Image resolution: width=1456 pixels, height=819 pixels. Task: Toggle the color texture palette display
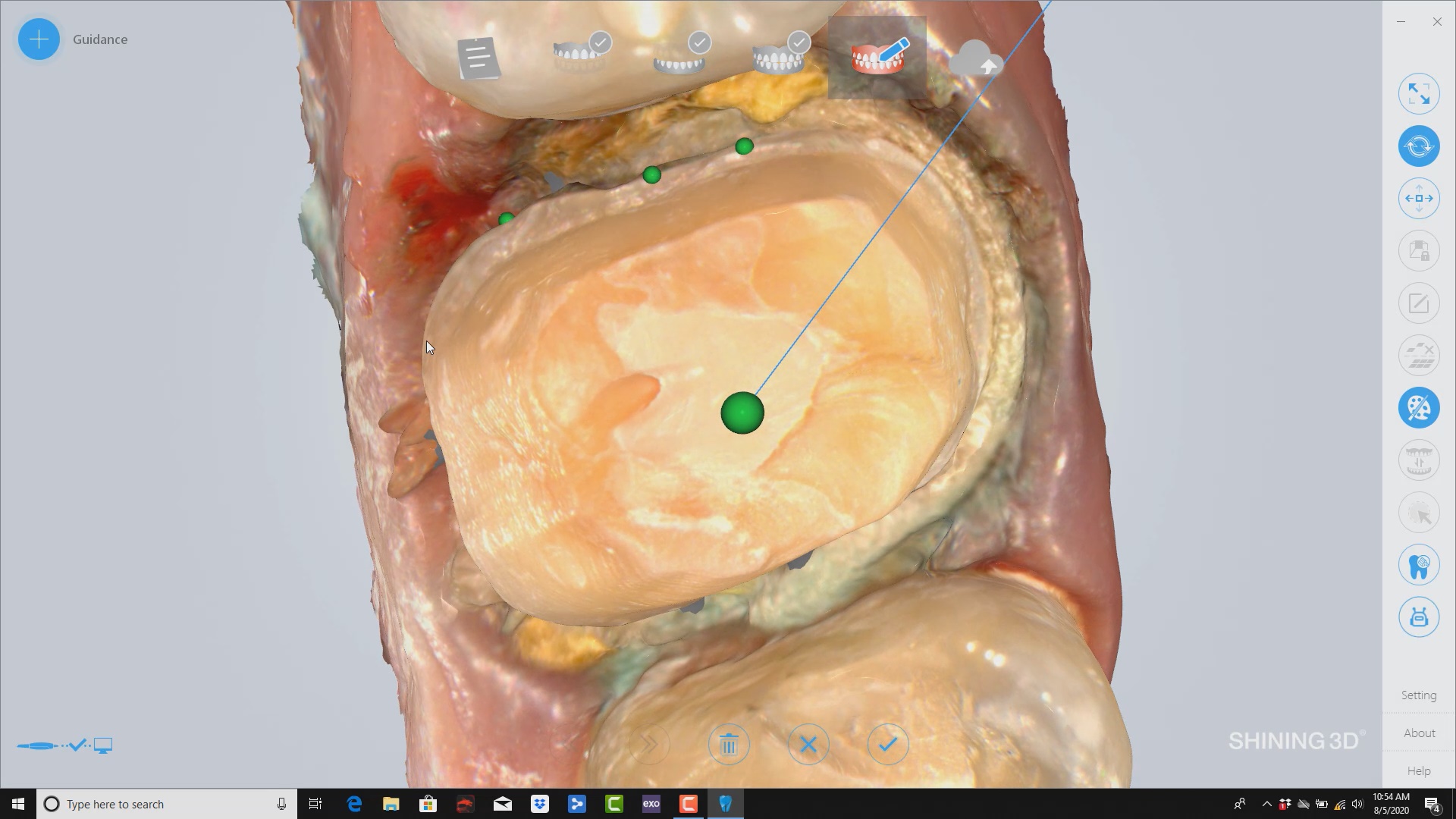tap(1418, 408)
